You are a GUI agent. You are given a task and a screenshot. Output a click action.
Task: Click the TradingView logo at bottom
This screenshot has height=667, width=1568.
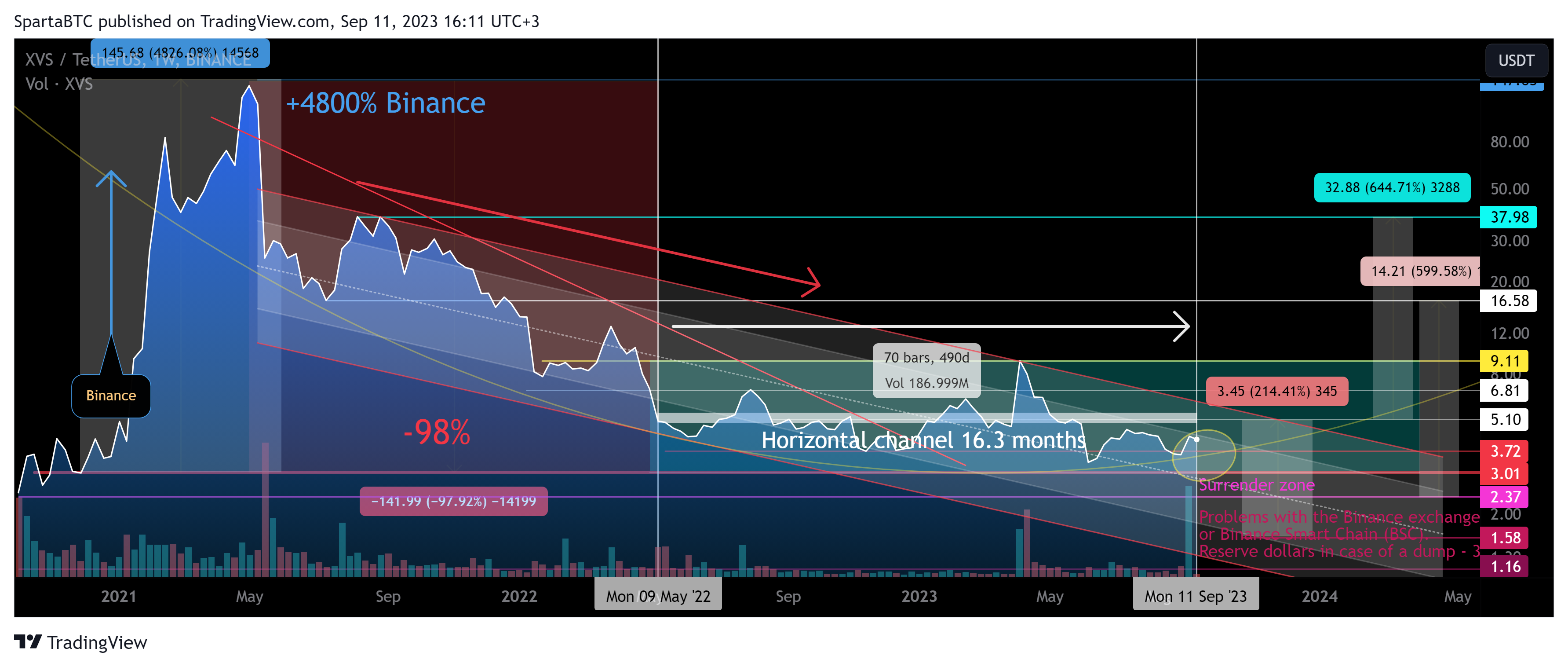[x=80, y=642]
